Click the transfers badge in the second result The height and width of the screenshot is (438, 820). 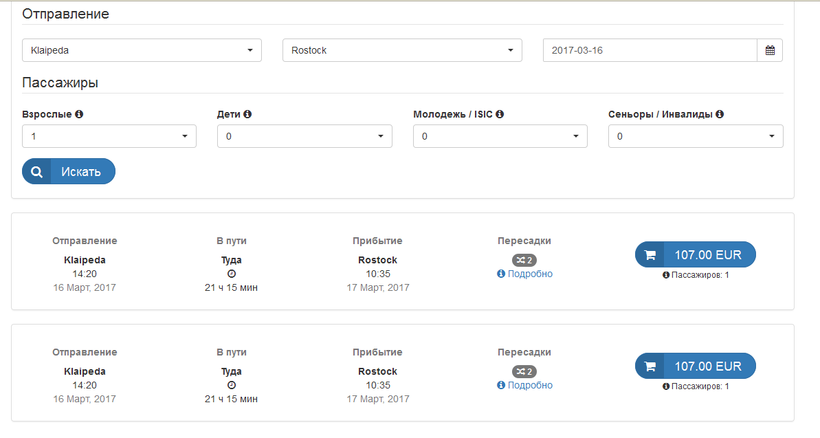click(524, 372)
